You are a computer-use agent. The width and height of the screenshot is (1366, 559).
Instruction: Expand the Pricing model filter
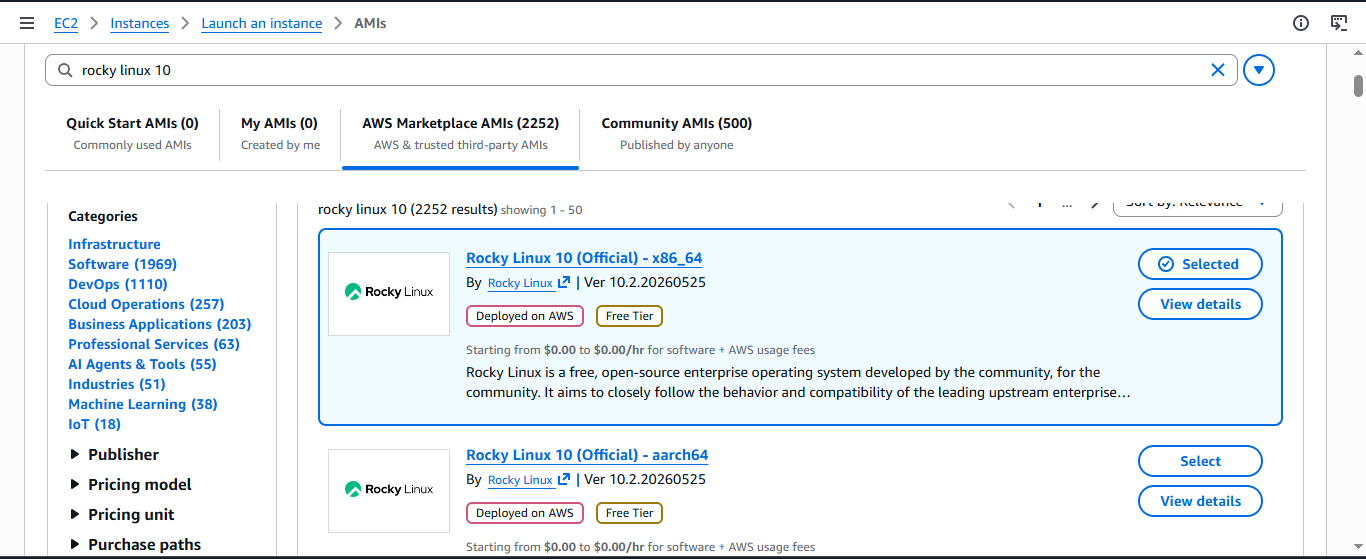130,484
